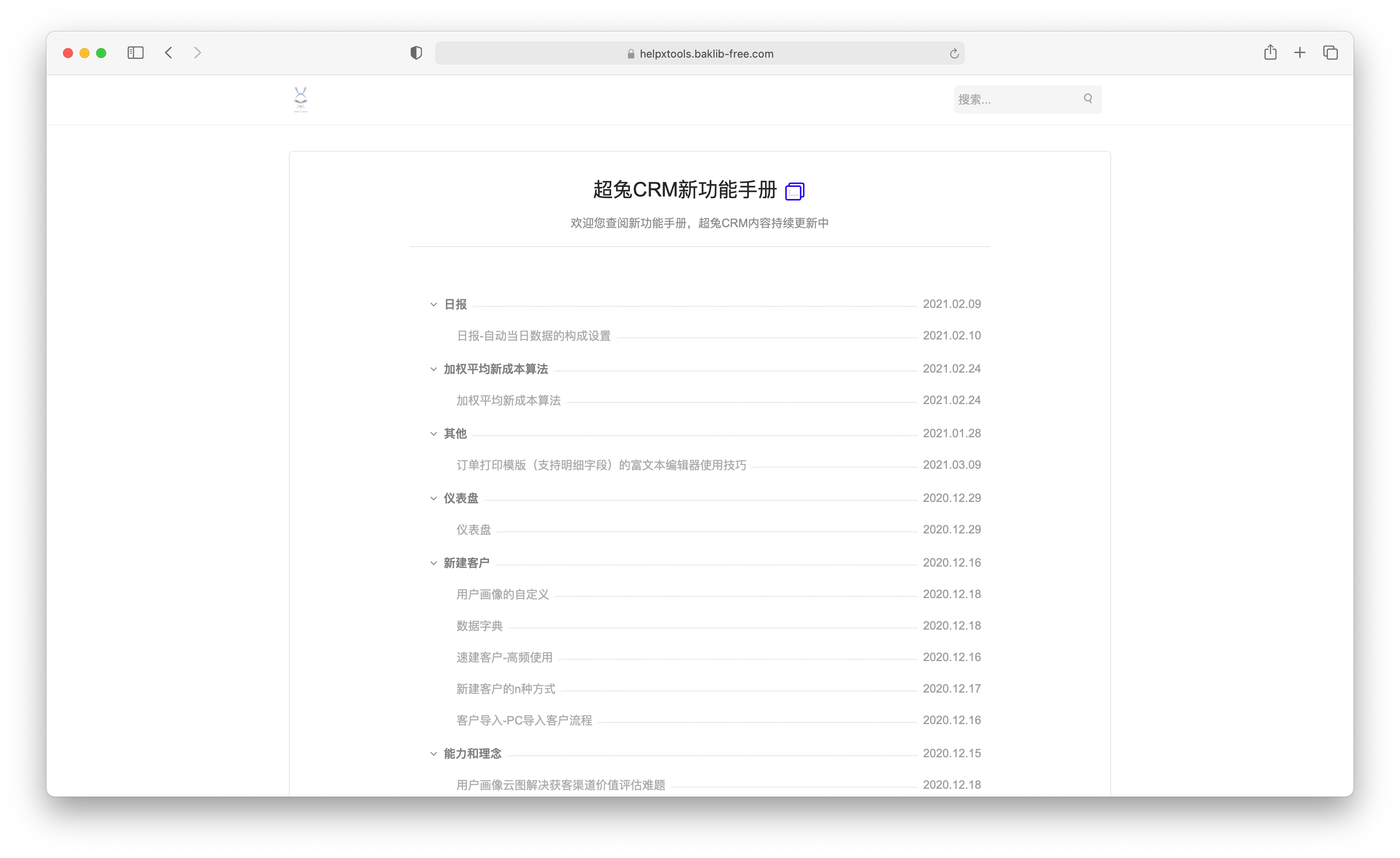Click date 2021.01.28 on 其他 row
The width and height of the screenshot is (1400, 858).
point(952,434)
